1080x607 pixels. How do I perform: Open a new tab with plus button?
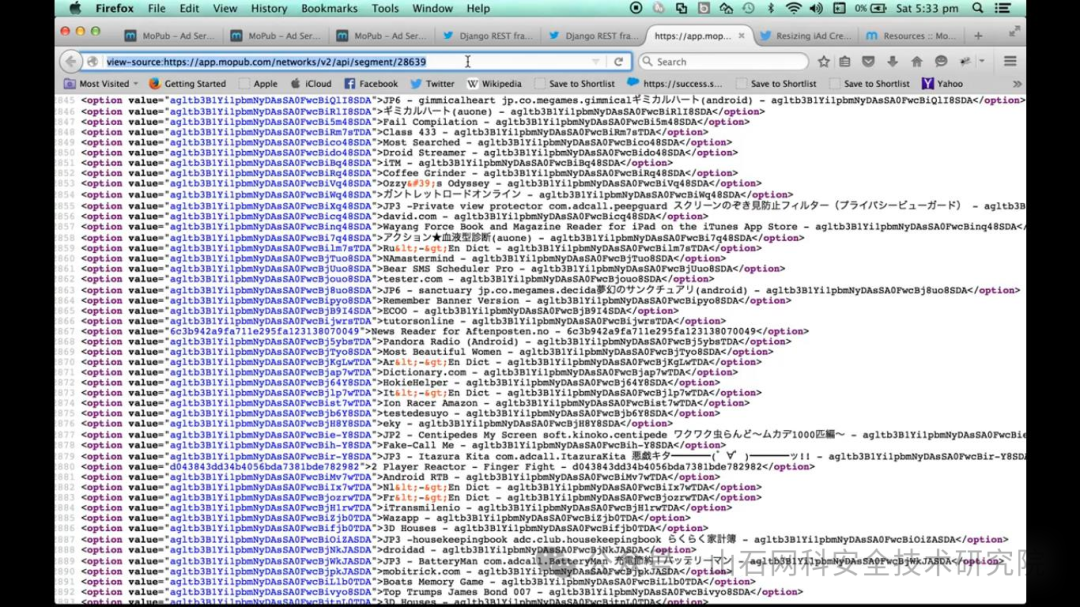pyautogui.click(x=978, y=36)
